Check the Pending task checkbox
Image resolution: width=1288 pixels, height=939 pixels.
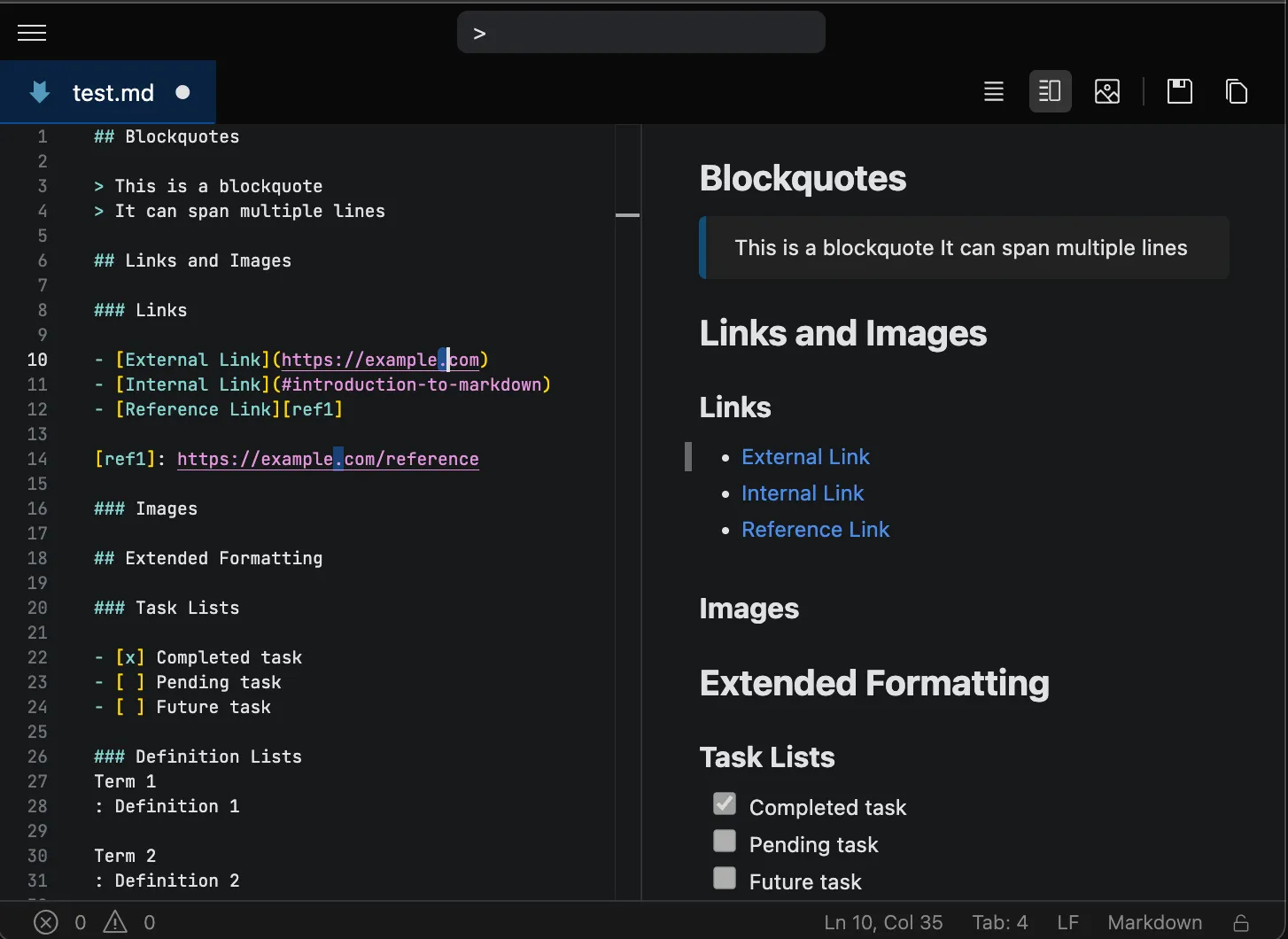(x=725, y=841)
